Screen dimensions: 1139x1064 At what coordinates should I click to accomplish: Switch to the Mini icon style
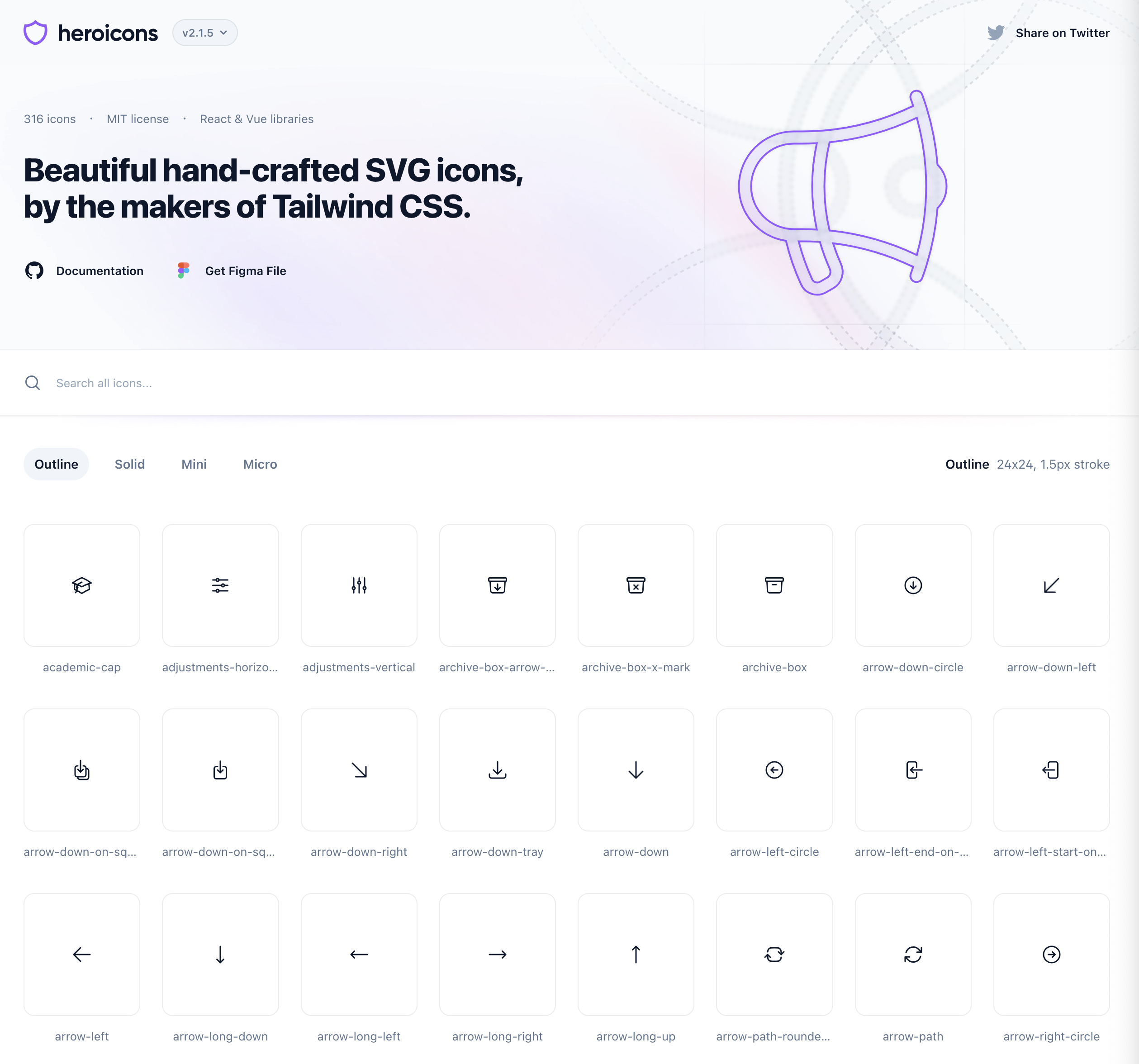tap(194, 464)
